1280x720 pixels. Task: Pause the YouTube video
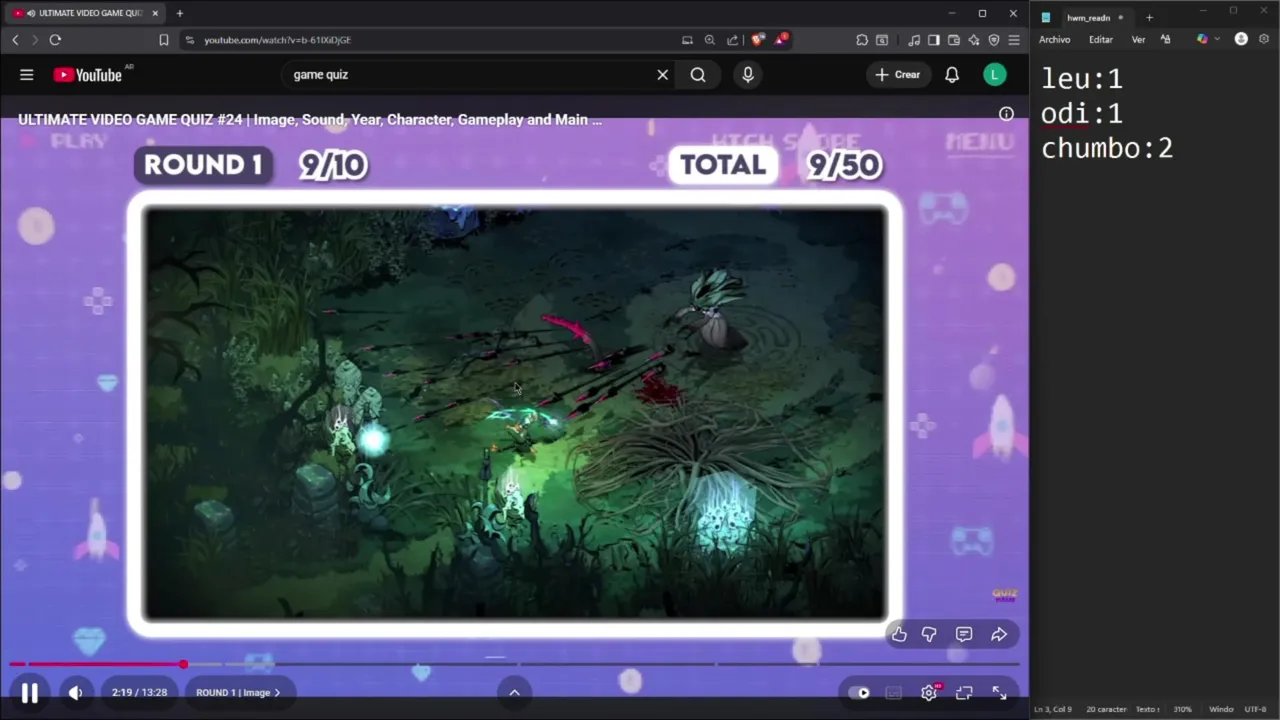29,692
